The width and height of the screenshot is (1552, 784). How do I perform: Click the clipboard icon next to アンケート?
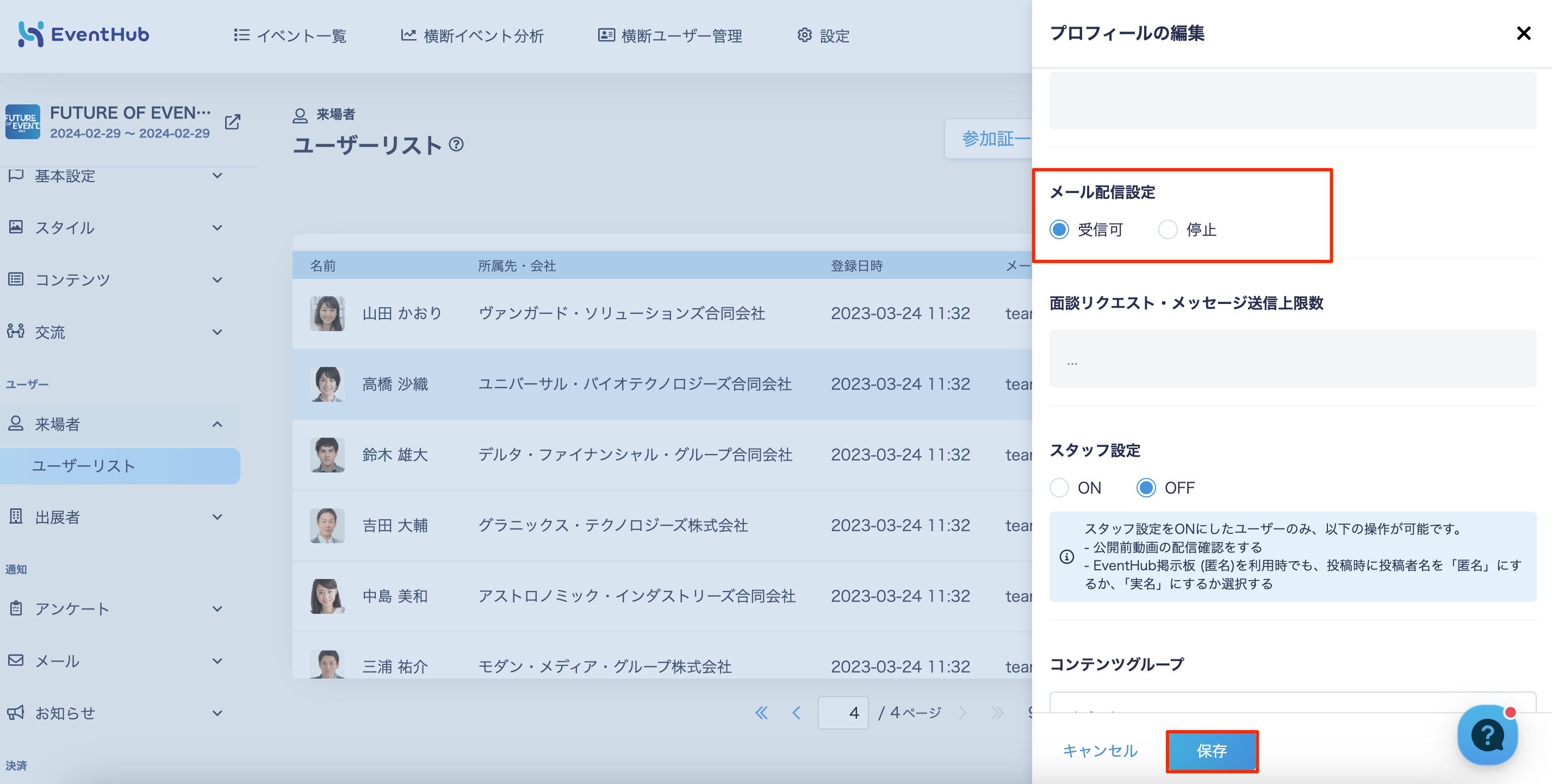(x=16, y=608)
